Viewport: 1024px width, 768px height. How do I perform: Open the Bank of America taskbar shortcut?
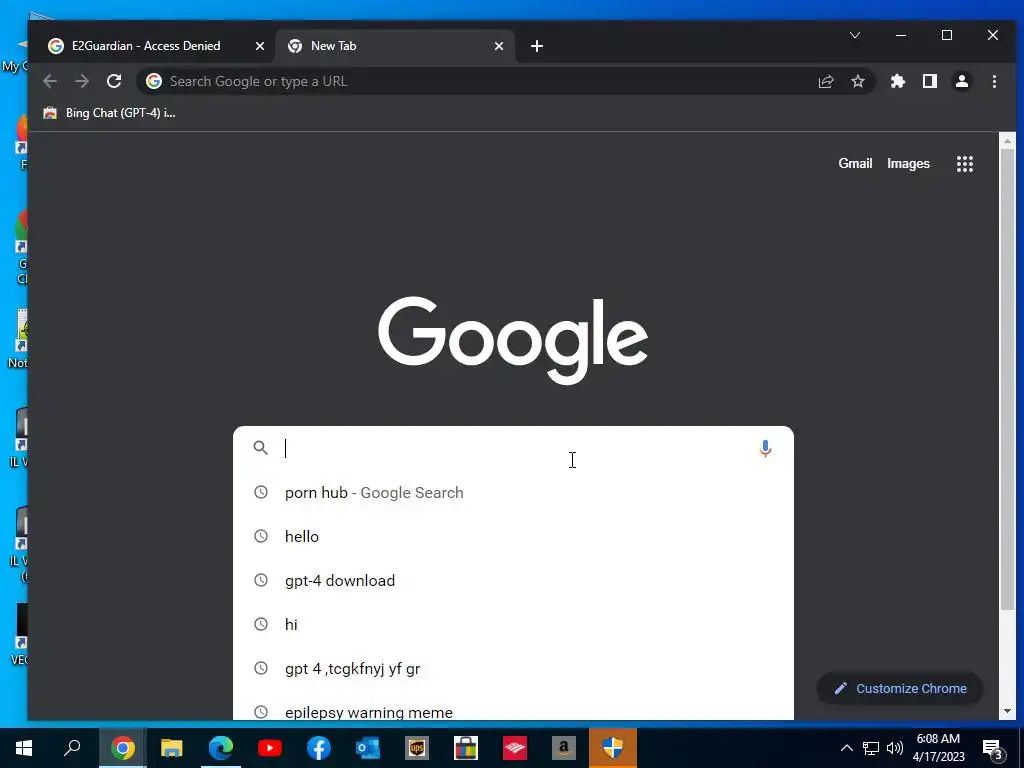tap(515, 748)
